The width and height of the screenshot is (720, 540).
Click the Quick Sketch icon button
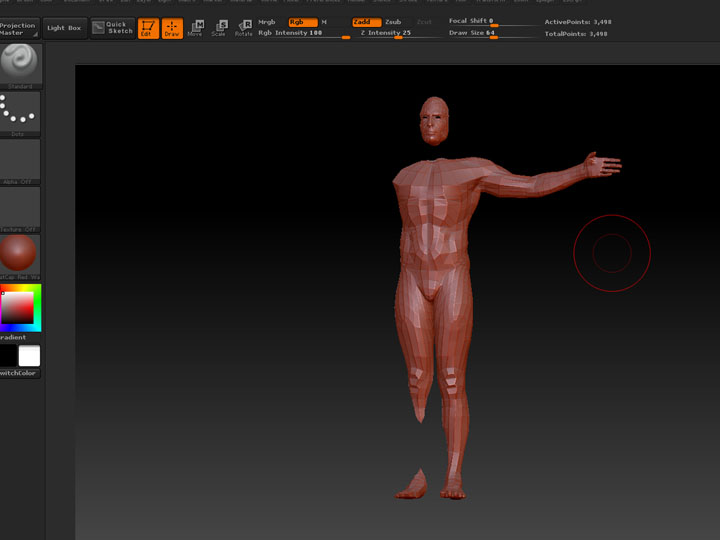[x=112, y=27]
